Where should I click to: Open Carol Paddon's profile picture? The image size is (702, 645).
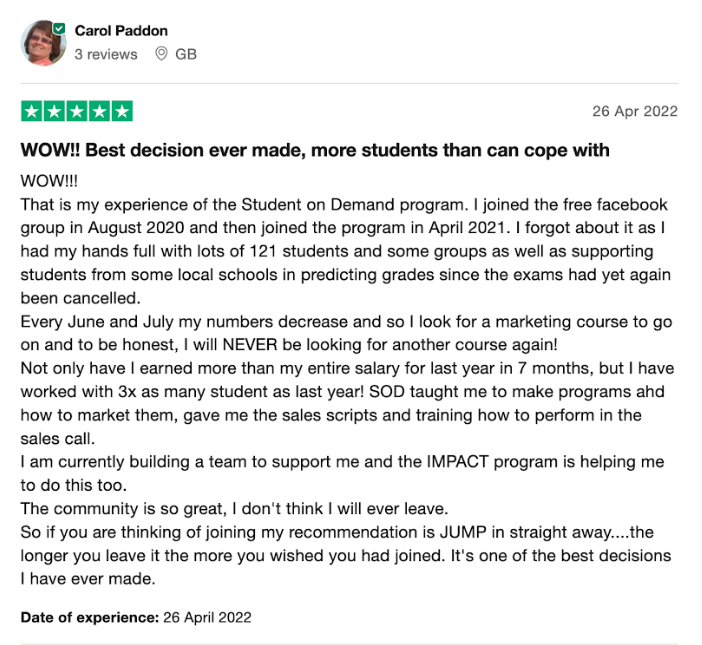42,43
